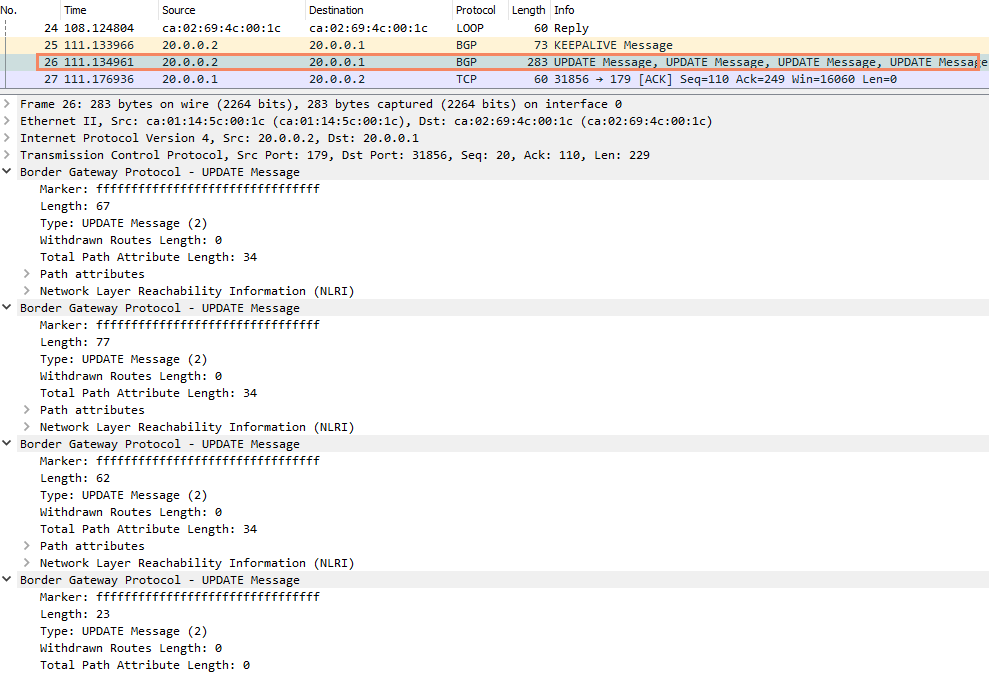989x683 pixels.
Task: Select packet 27 TCP ACK row
Action: pos(494,79)
